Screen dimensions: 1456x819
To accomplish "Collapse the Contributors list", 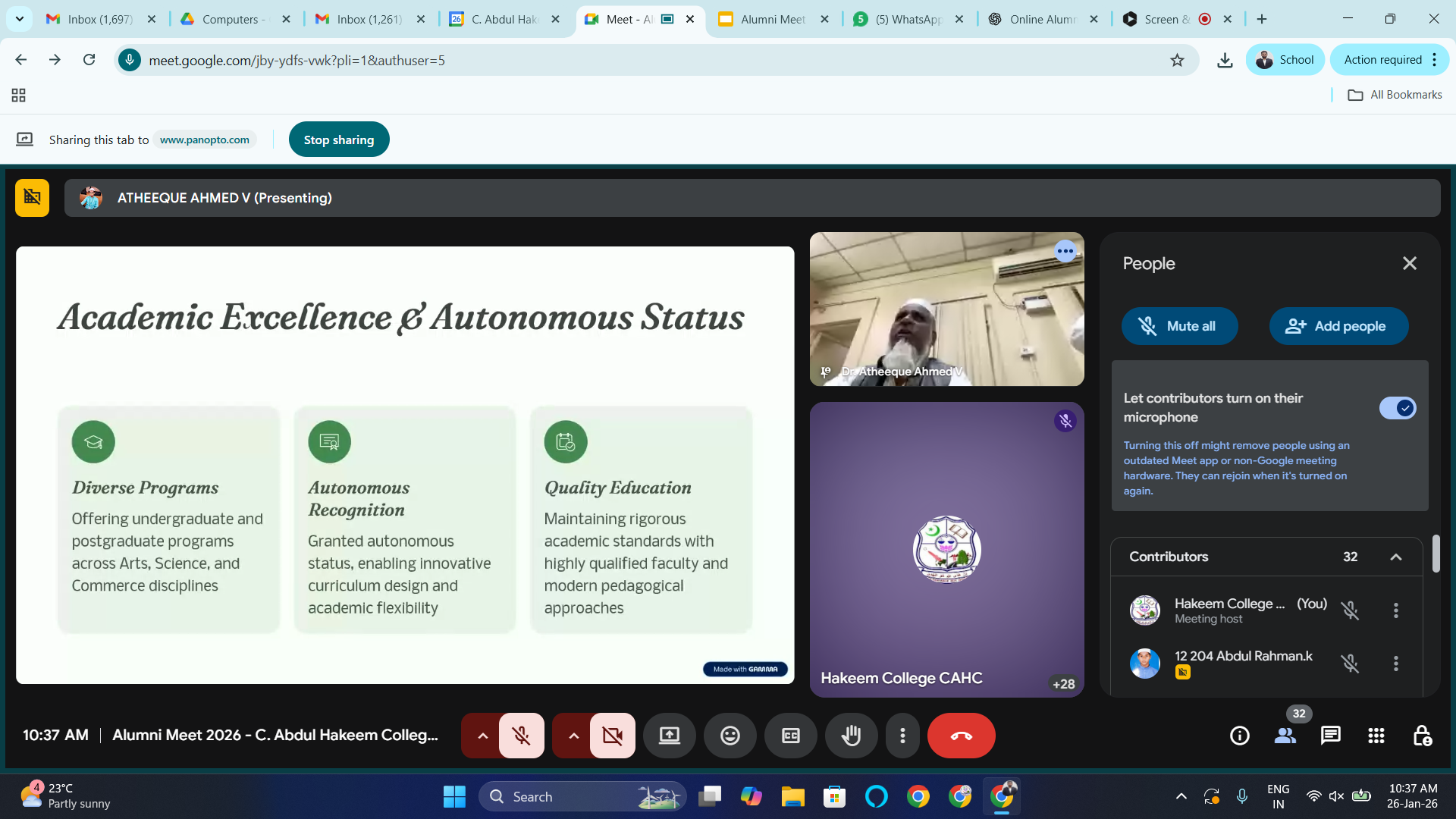I will click(1395, 557).
